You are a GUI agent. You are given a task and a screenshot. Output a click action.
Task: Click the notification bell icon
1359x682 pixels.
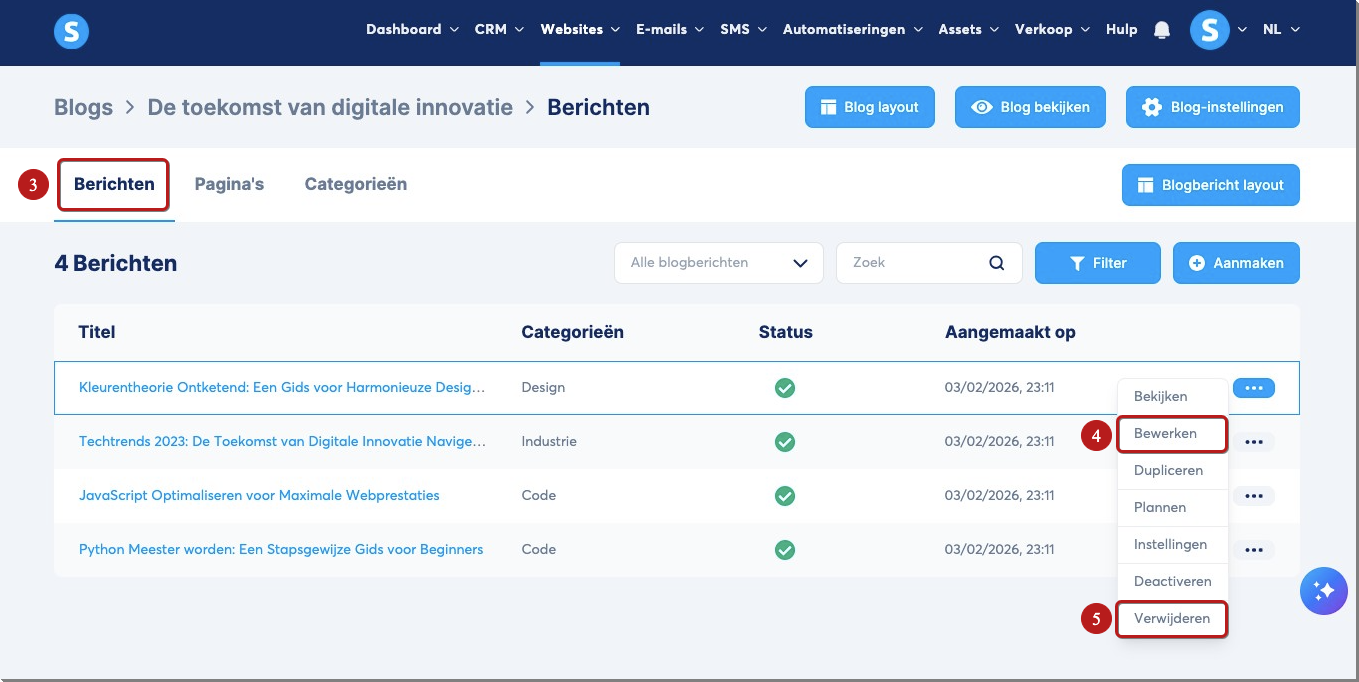(1161, 30)
